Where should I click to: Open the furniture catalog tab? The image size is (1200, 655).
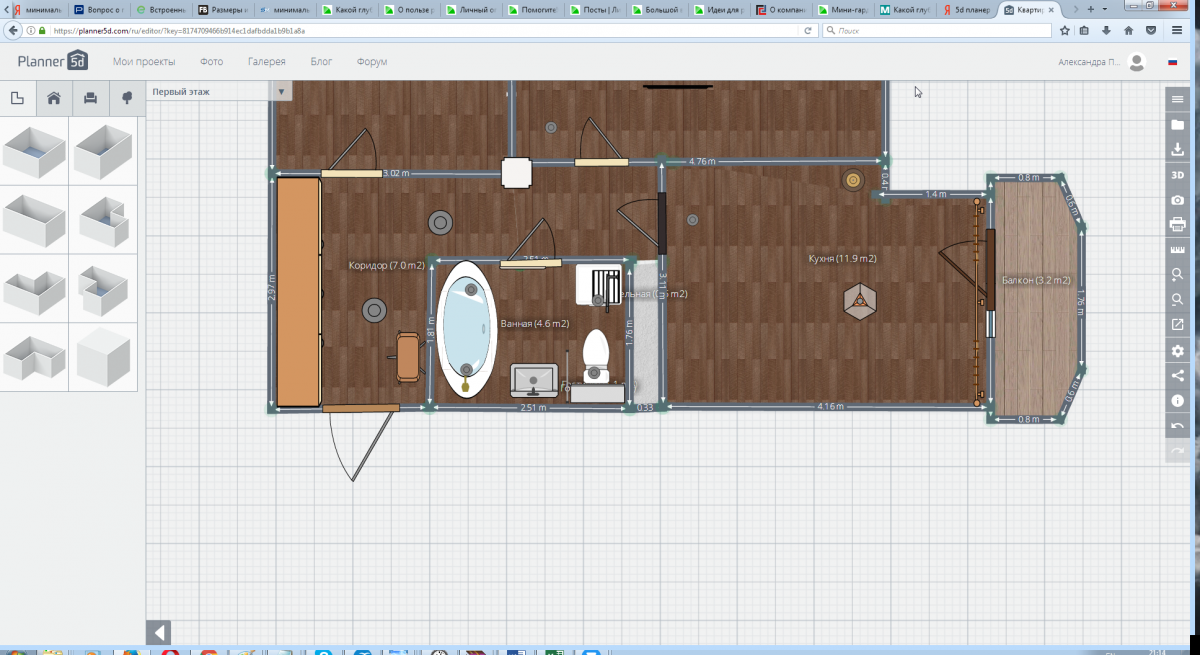(90, 98)
